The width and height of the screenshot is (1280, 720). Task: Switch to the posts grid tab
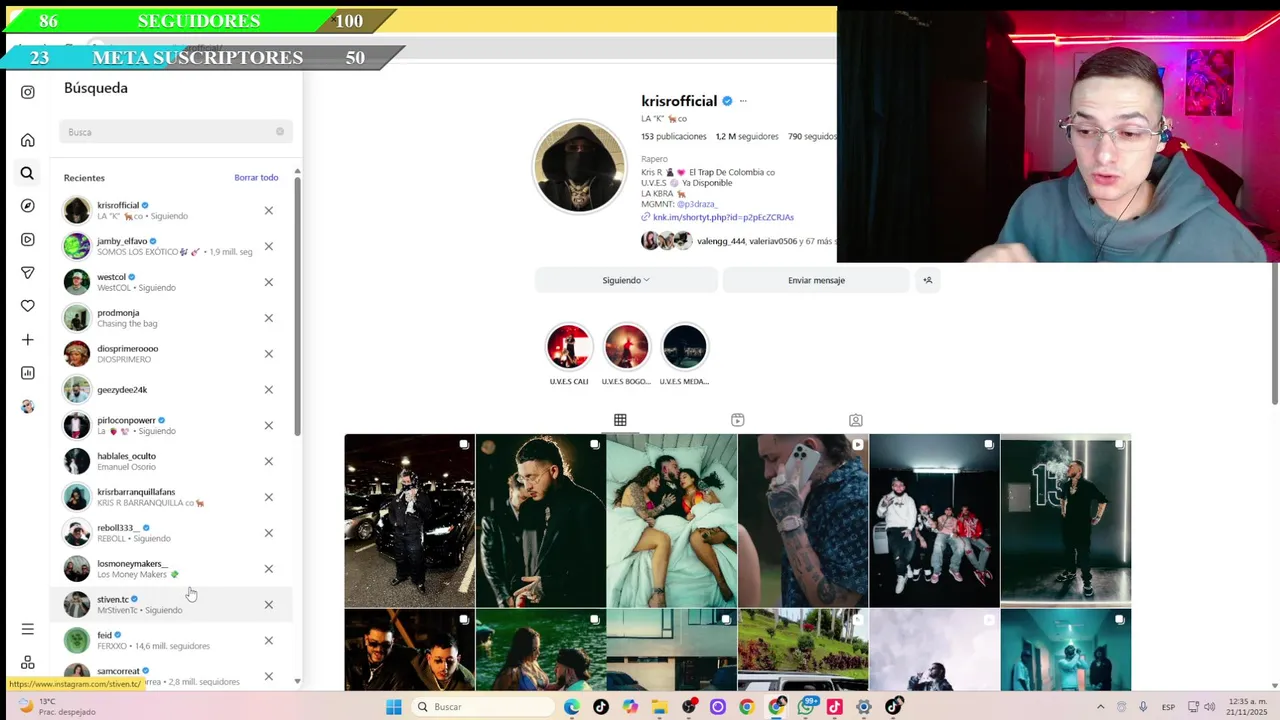pyautogui.click(x=620, y=420)
